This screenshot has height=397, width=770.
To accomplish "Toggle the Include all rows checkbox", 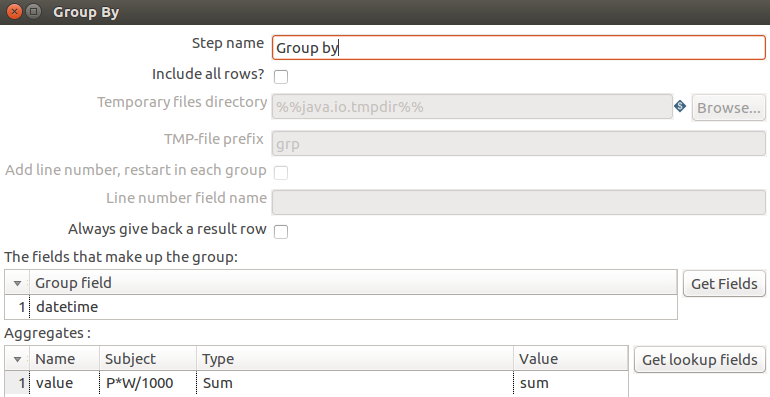I will tap(281, 77).
